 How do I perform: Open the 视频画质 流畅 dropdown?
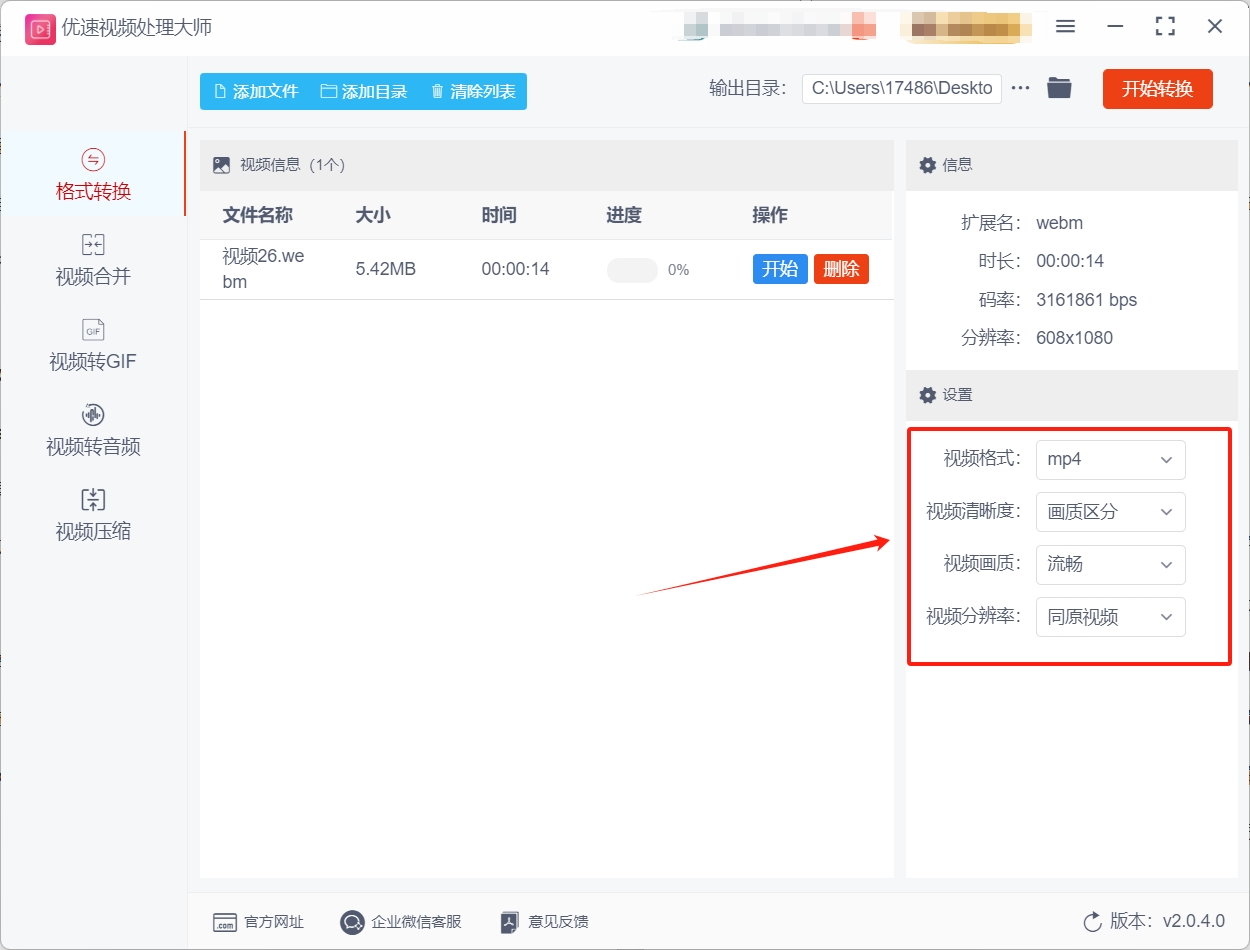1110,565
